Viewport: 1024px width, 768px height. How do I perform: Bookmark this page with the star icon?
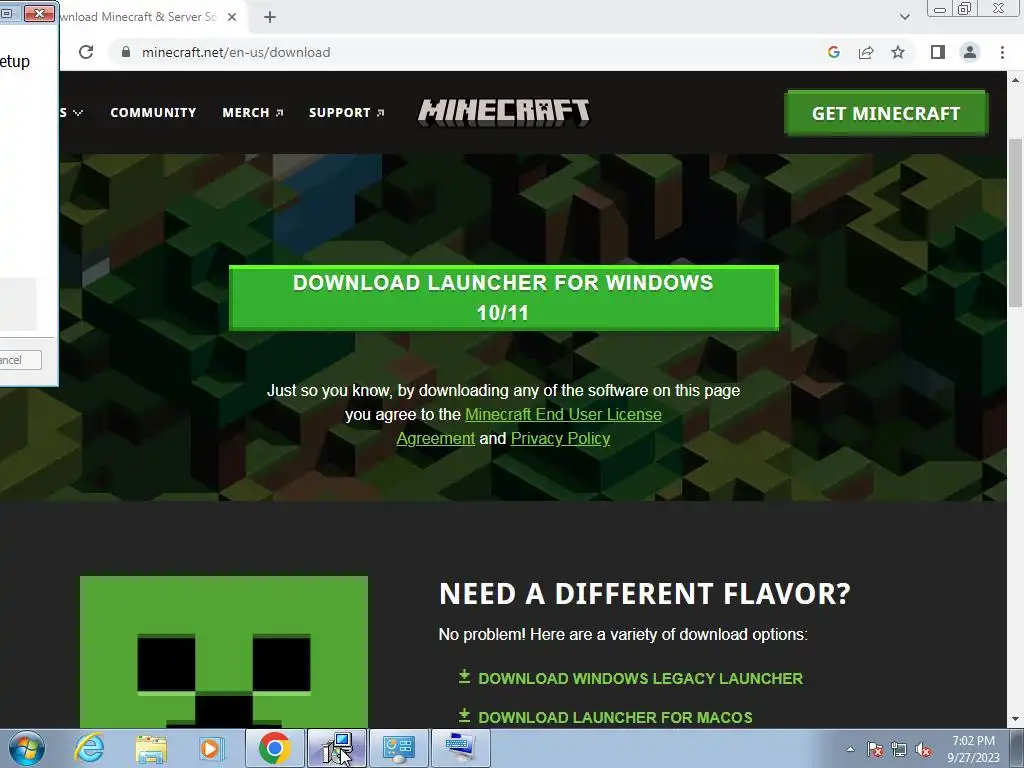point(898,52)
